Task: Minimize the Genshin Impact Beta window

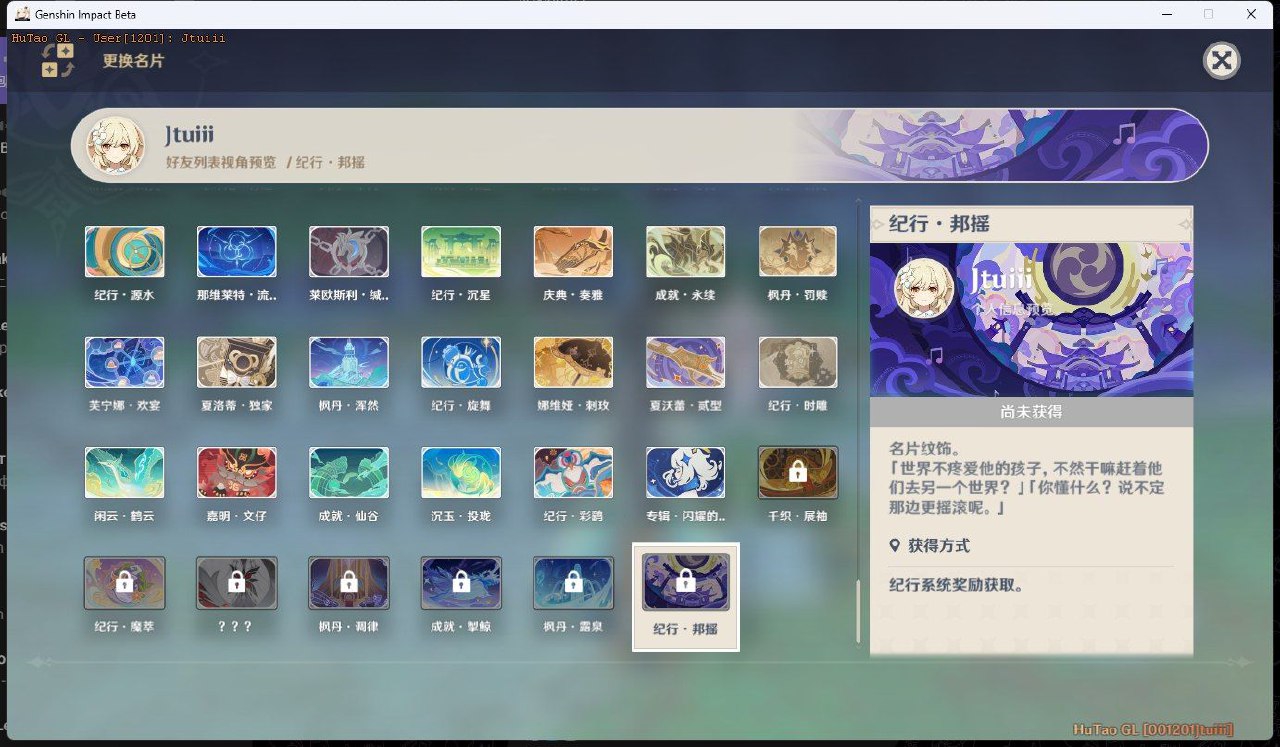Action: [x=1165, y=14]
